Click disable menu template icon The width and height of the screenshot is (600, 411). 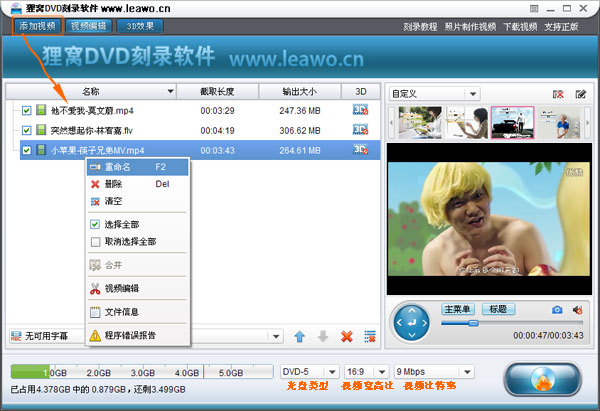click(x=558, y=94)
